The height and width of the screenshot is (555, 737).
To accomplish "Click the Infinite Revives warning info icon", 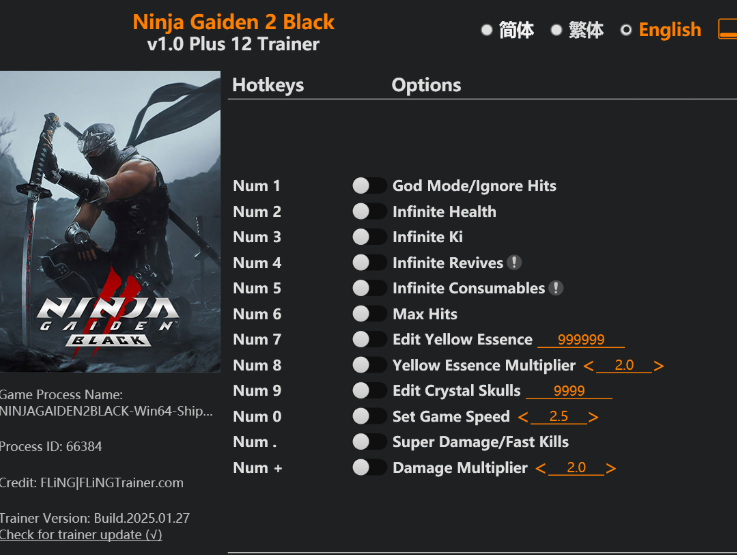I will point(514,263).
